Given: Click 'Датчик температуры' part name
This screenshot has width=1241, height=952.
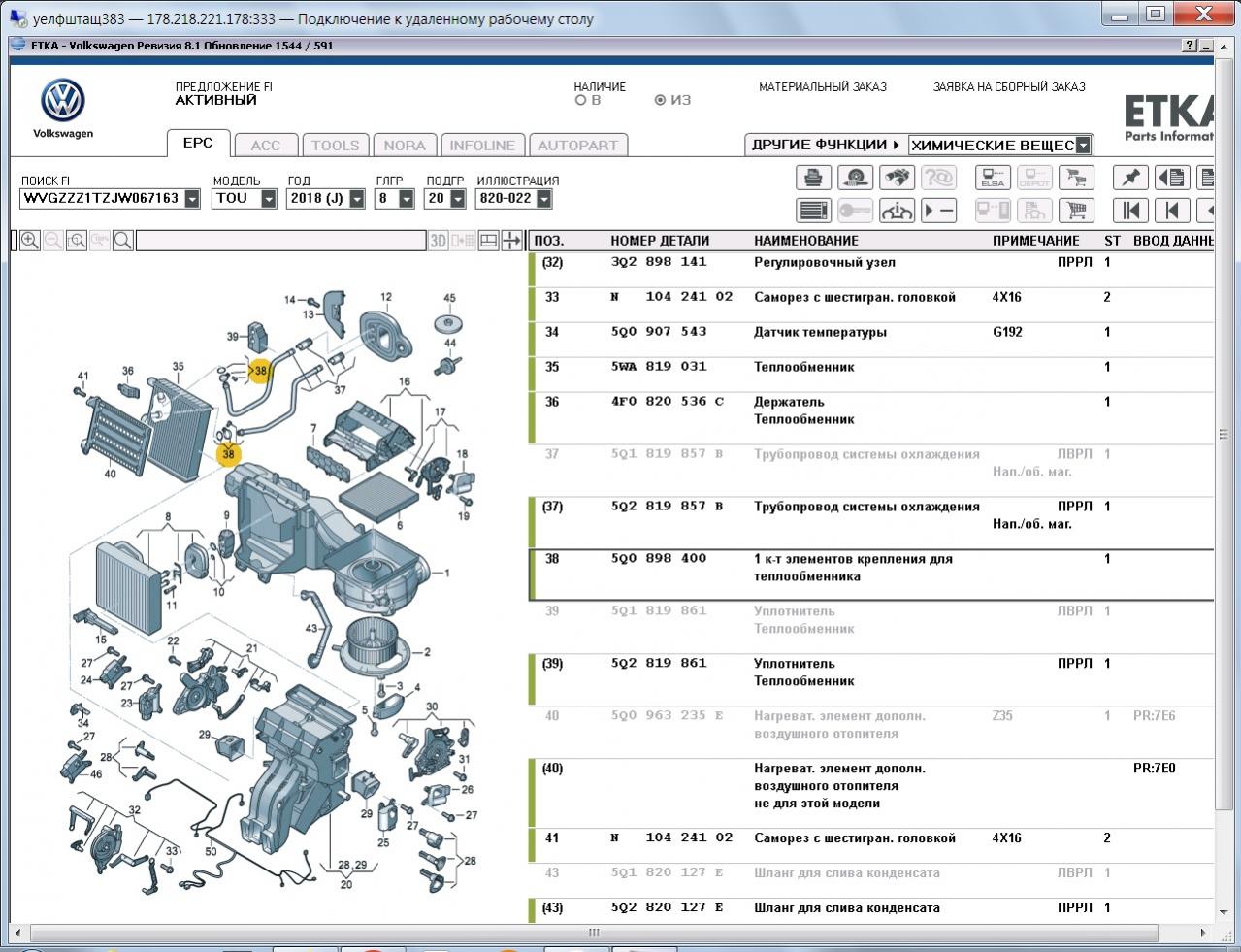Looking at the screenshot, I should (820, 332).
